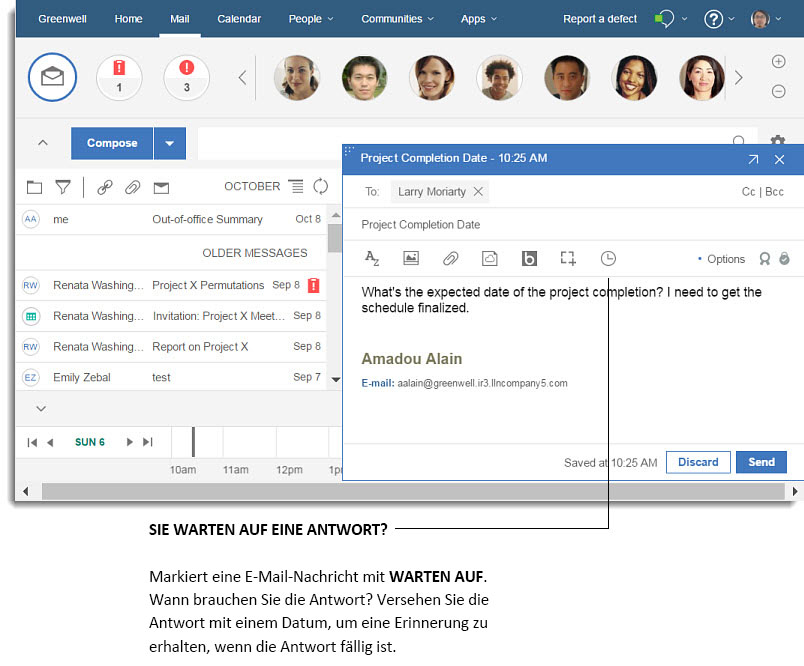The height and width of the screenshot is (666, 804).
Task: Toggle the highlighted b option in the compose toolbar
Action: pyautogui.click(x=529, y=258)
